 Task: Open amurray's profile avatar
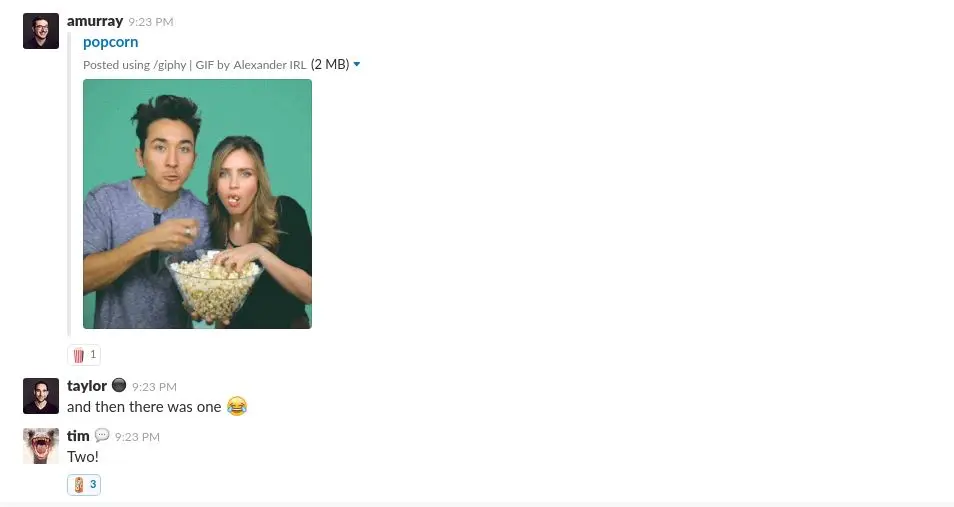click(41, 31)
